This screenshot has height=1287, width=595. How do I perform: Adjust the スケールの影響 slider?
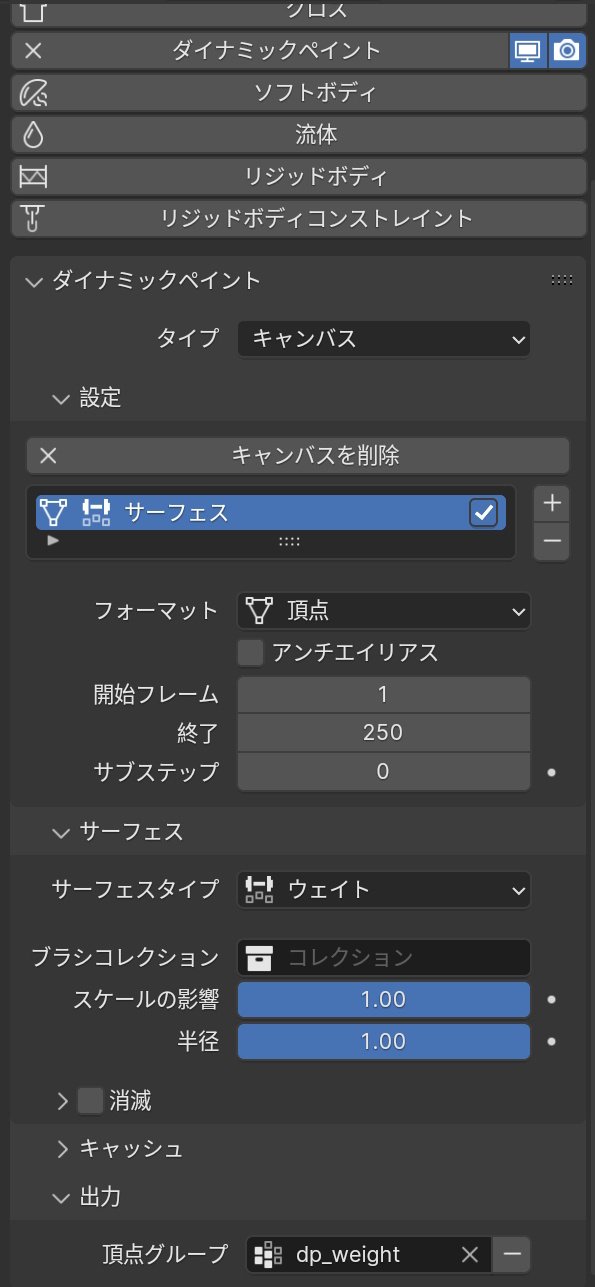383,999
